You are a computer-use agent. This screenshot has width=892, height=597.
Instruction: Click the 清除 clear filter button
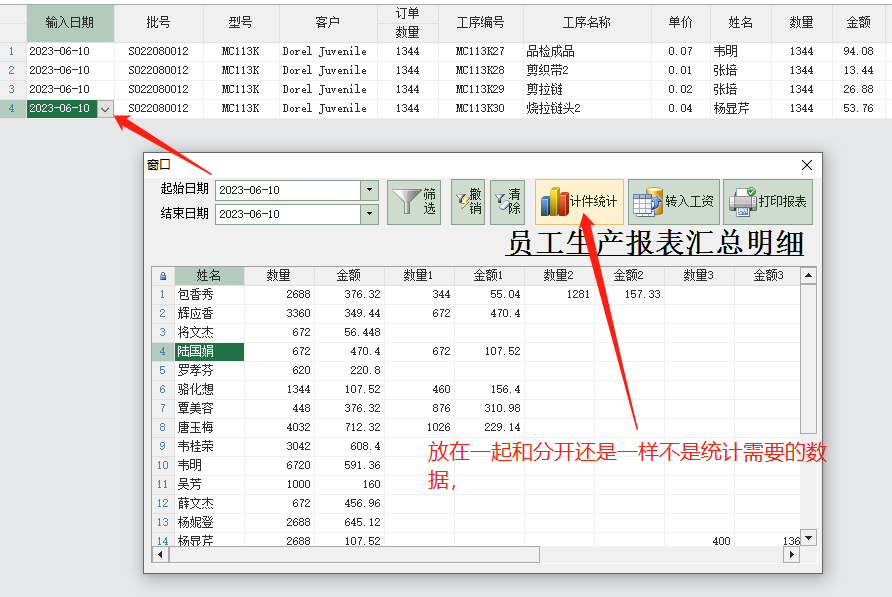507,202
